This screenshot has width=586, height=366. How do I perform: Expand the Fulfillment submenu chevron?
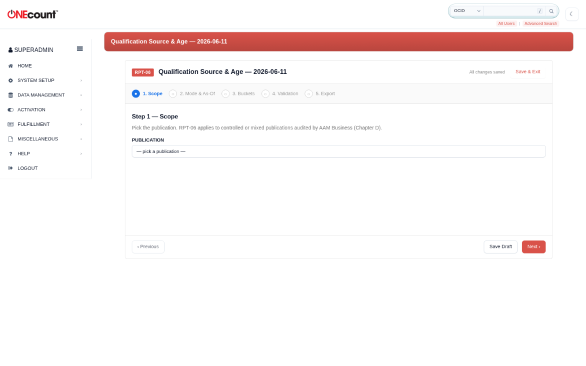(x=81, y=124)
